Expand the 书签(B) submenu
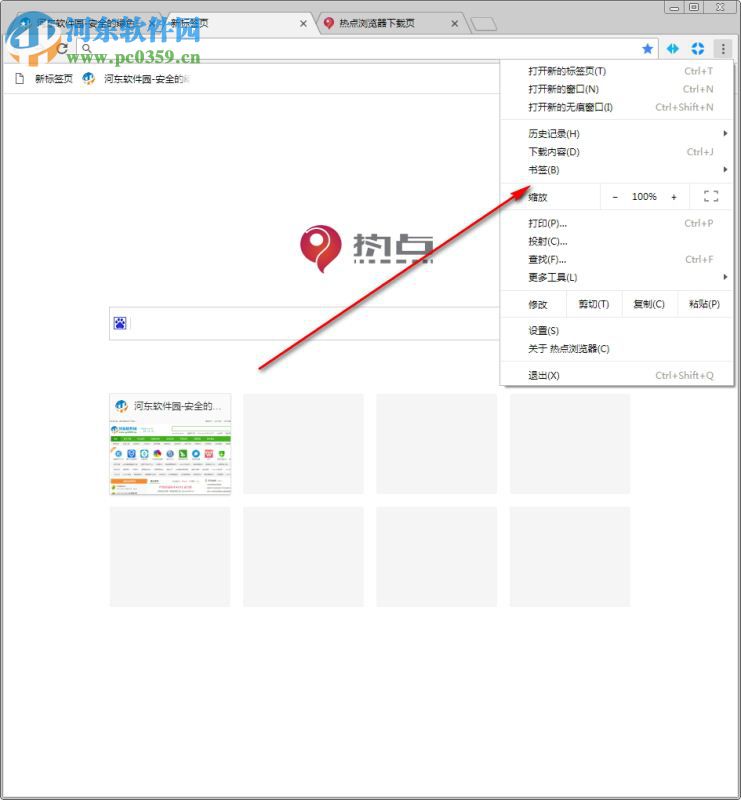 pyautogui.click(x=616, y=170)
